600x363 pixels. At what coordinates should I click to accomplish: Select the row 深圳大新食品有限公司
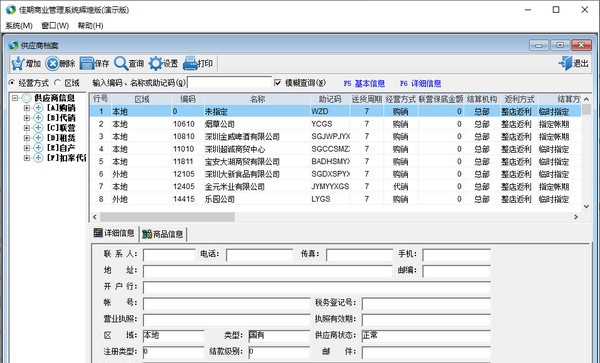[x=336, y=174]
